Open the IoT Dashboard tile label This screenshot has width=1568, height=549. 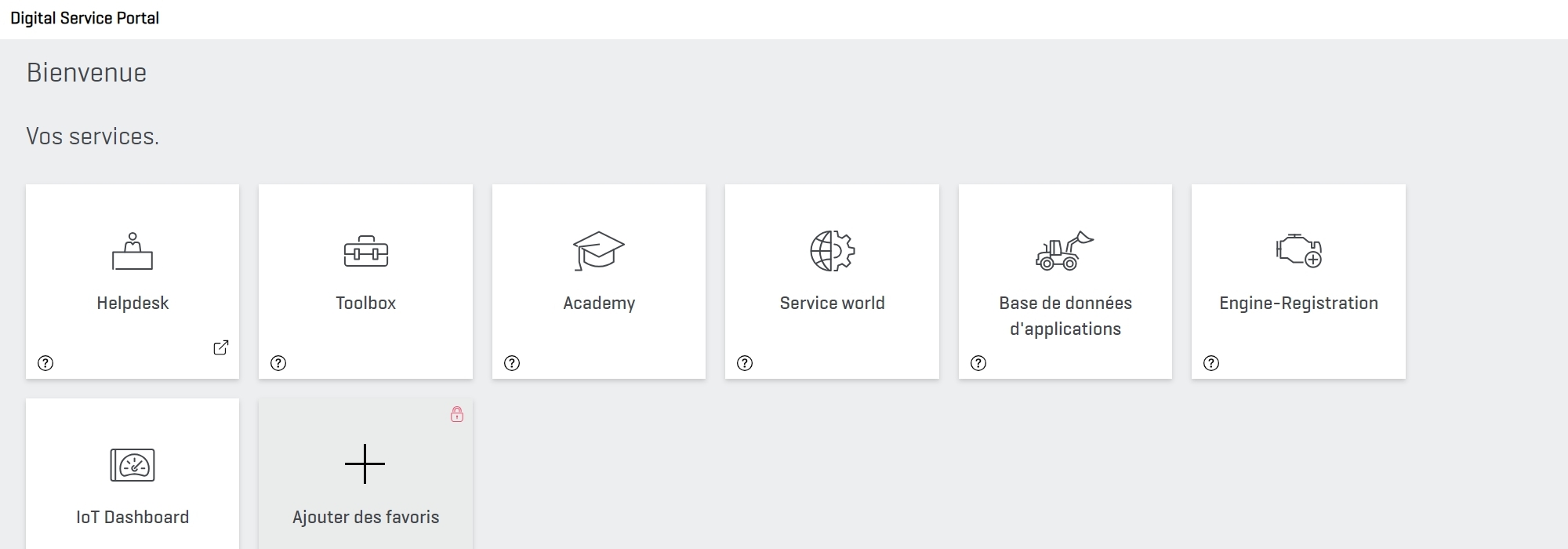132,517
